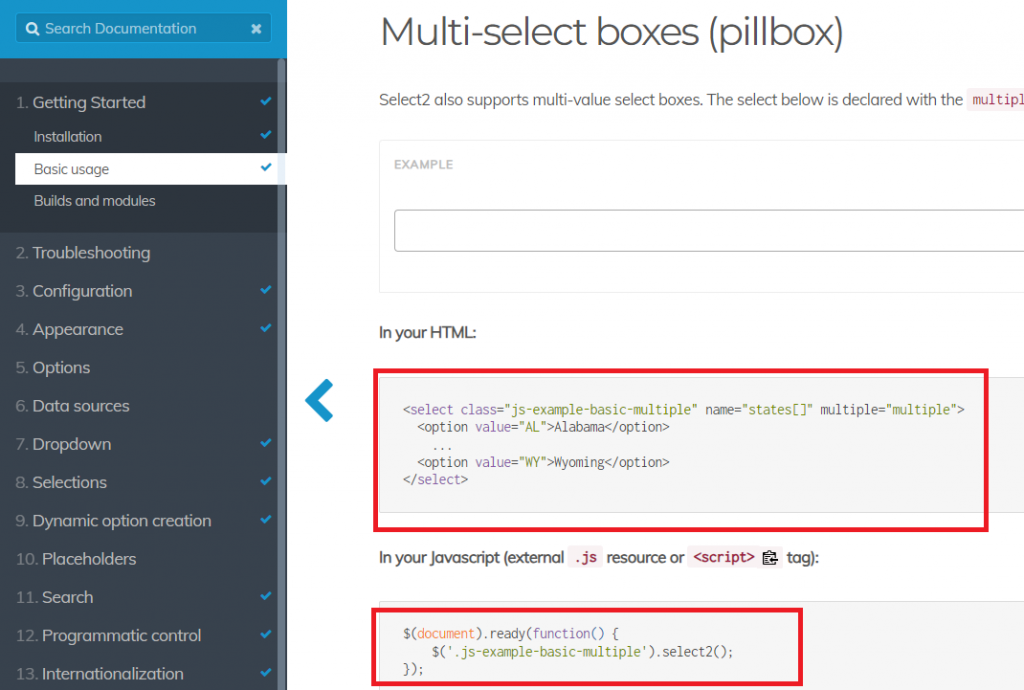The image size is (1024, 690).
Task: Open the Appearance section
Action: [x=69, y=330]
